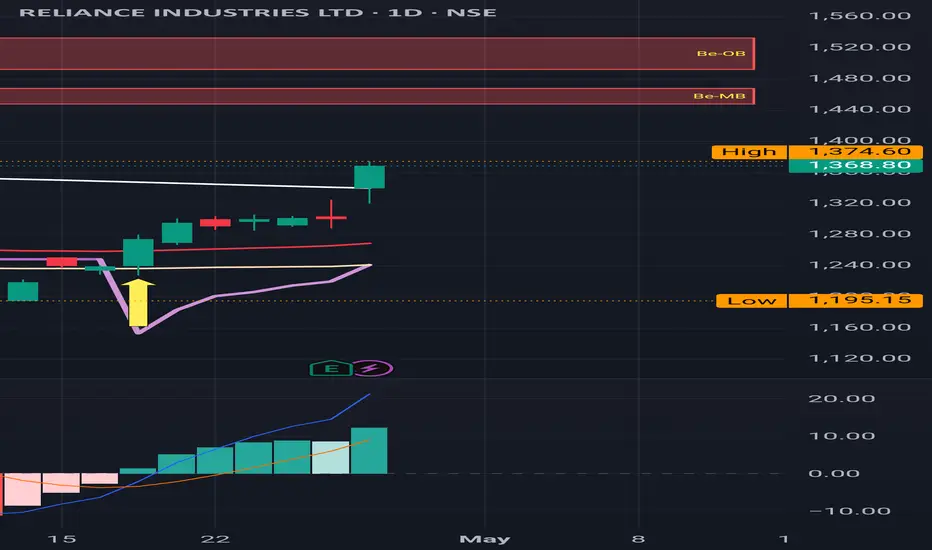Click the 1,240.00 price axis label
Viewport: 932px width, 550px height.
pos(859,265)
